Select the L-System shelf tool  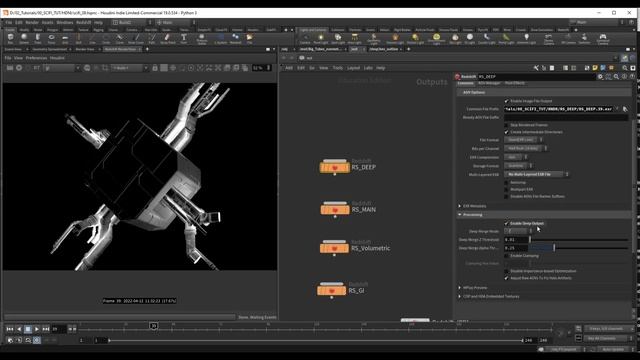[x=221, y=38]
